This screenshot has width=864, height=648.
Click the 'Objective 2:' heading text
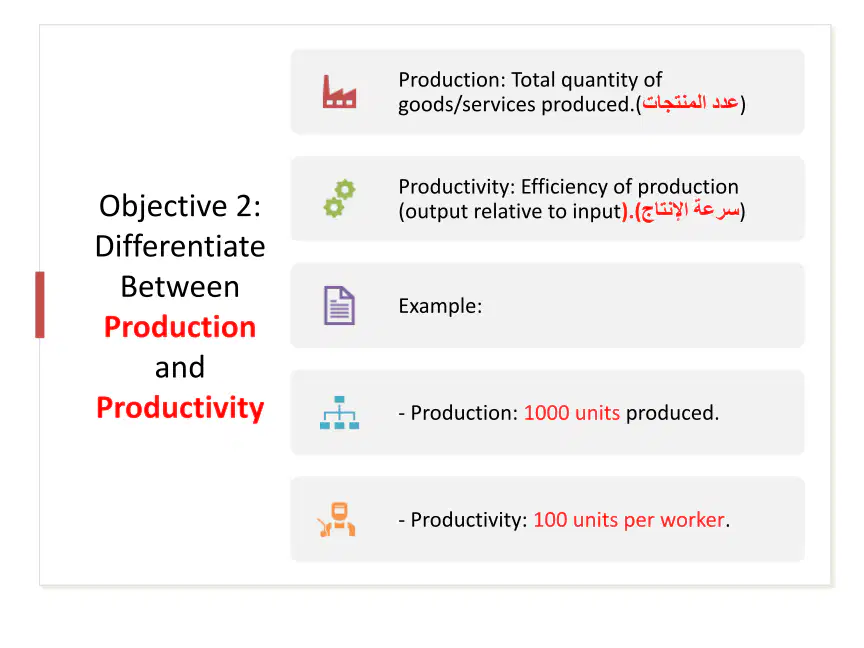tap(180, 207)
